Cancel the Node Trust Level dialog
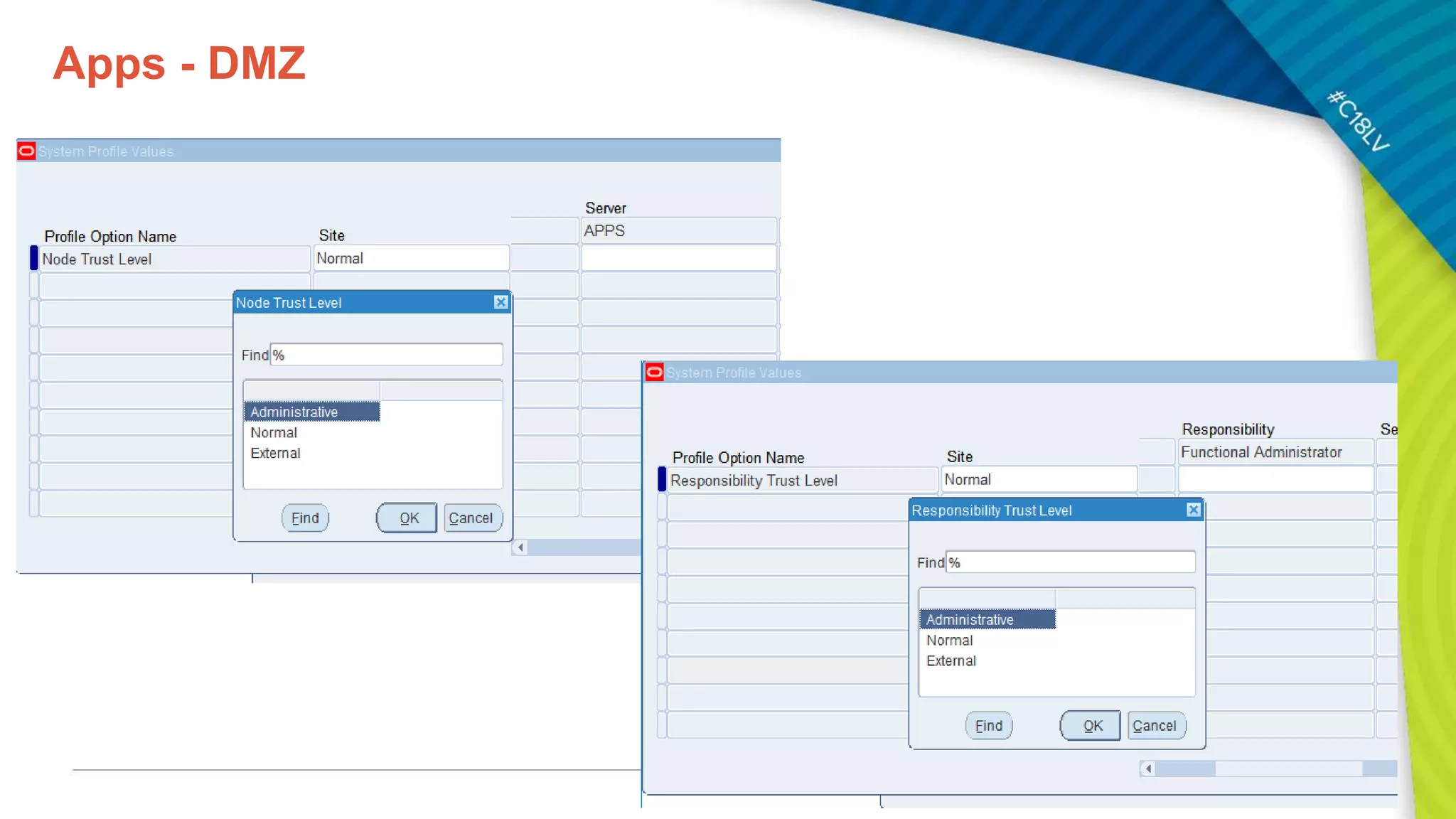The height and width of the screenshot is (819, 1456). pos(471,518)
